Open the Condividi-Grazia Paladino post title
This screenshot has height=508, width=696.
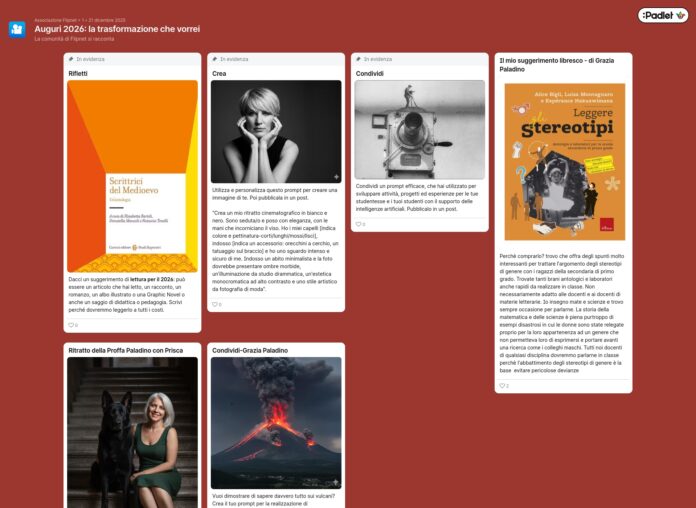(250, 350)
